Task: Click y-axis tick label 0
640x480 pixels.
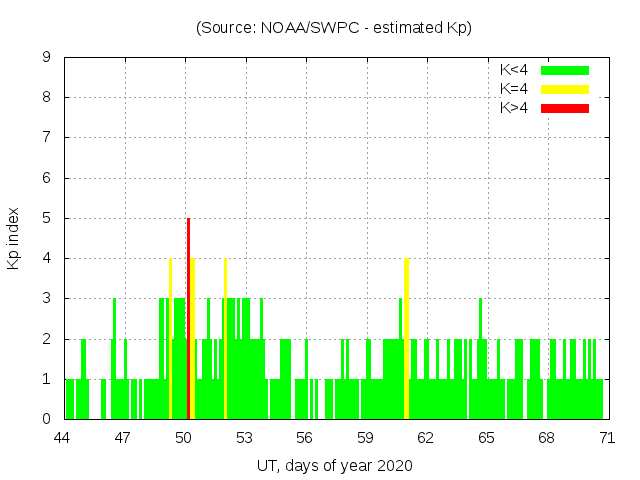Action: coord(46,419)
